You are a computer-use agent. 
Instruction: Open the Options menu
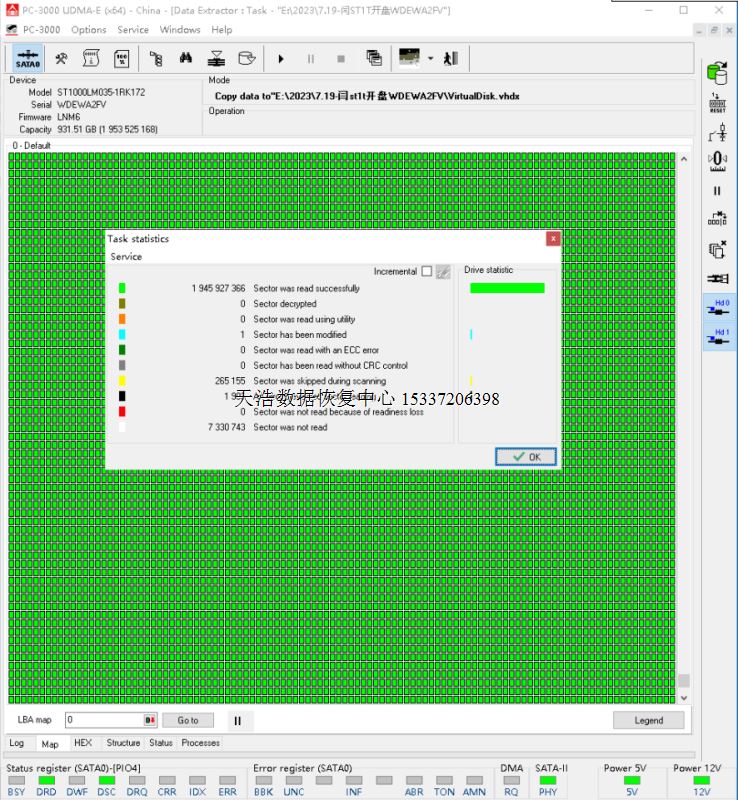click(88, 30)
